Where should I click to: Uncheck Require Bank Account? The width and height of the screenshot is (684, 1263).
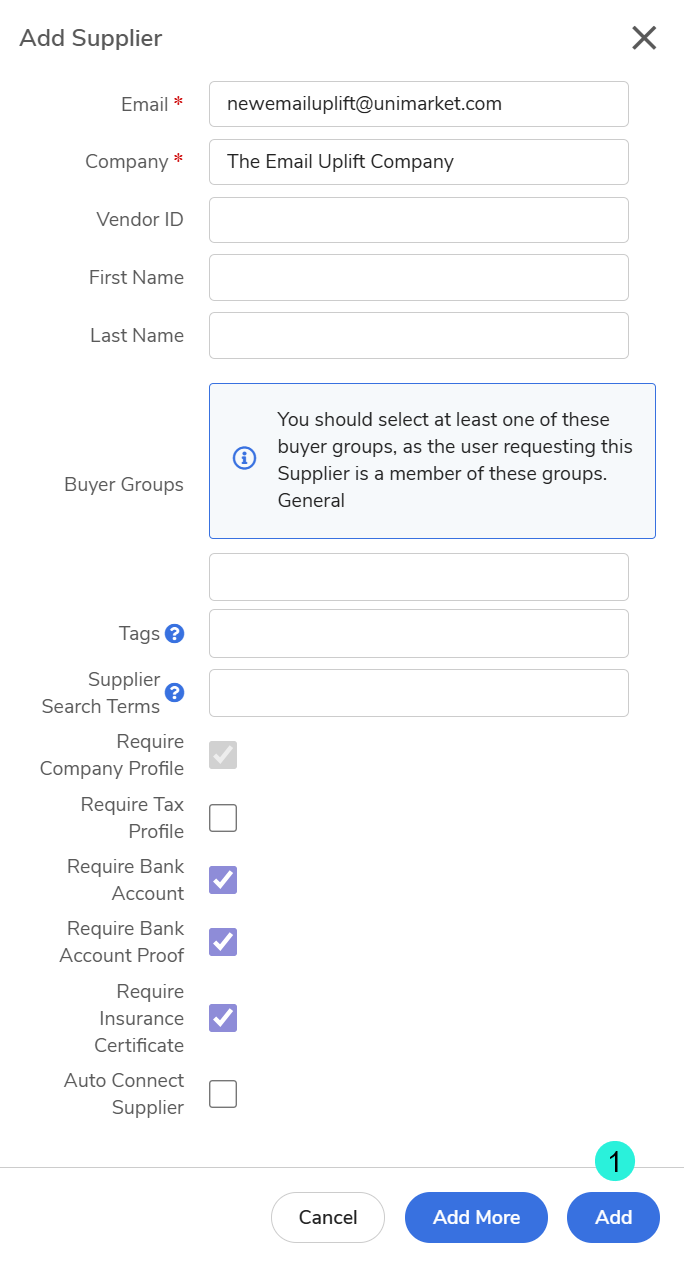point(223,880)
